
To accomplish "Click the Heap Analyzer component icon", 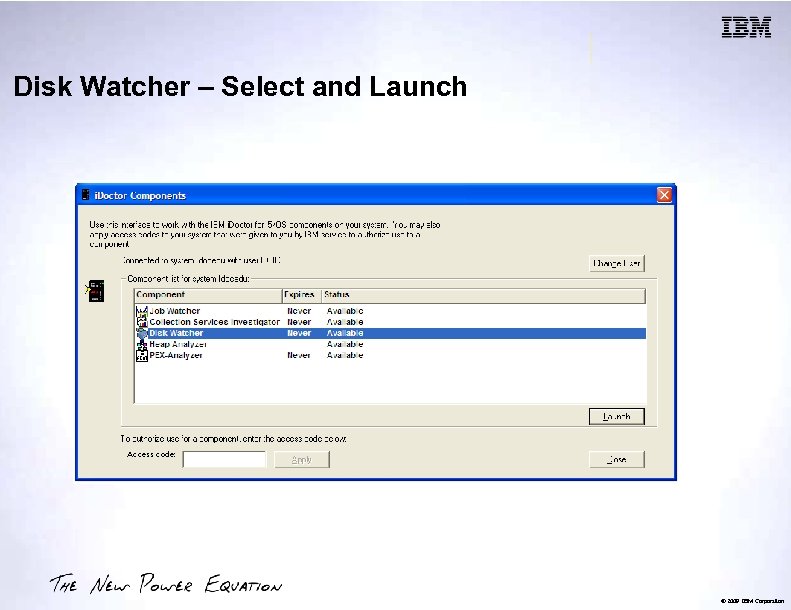I will [142, 344].
